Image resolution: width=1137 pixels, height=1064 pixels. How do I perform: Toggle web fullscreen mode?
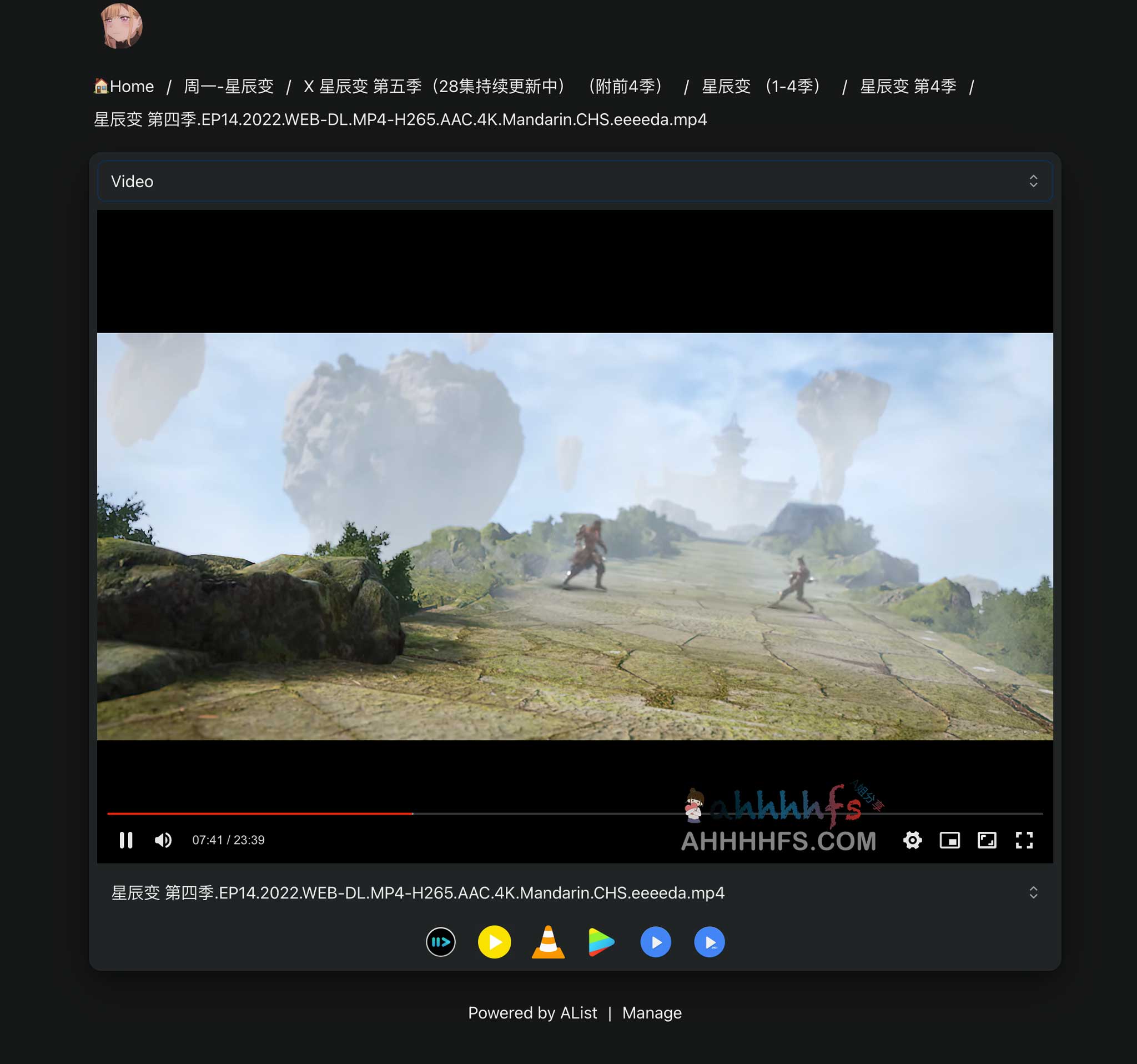pyautogui.click(x=987, y=840)
